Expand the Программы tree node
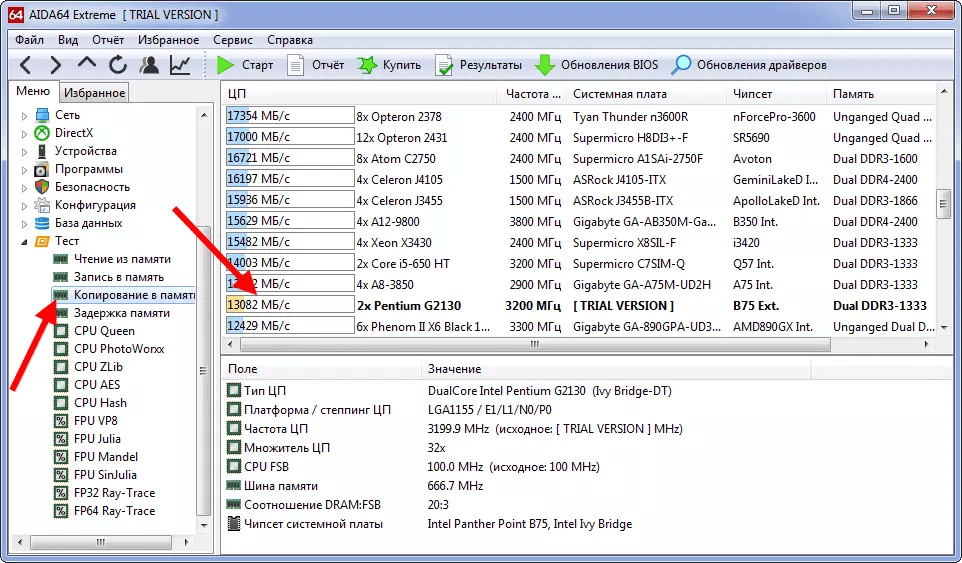This screenshot has width=962, height=563. coord(25,169)
